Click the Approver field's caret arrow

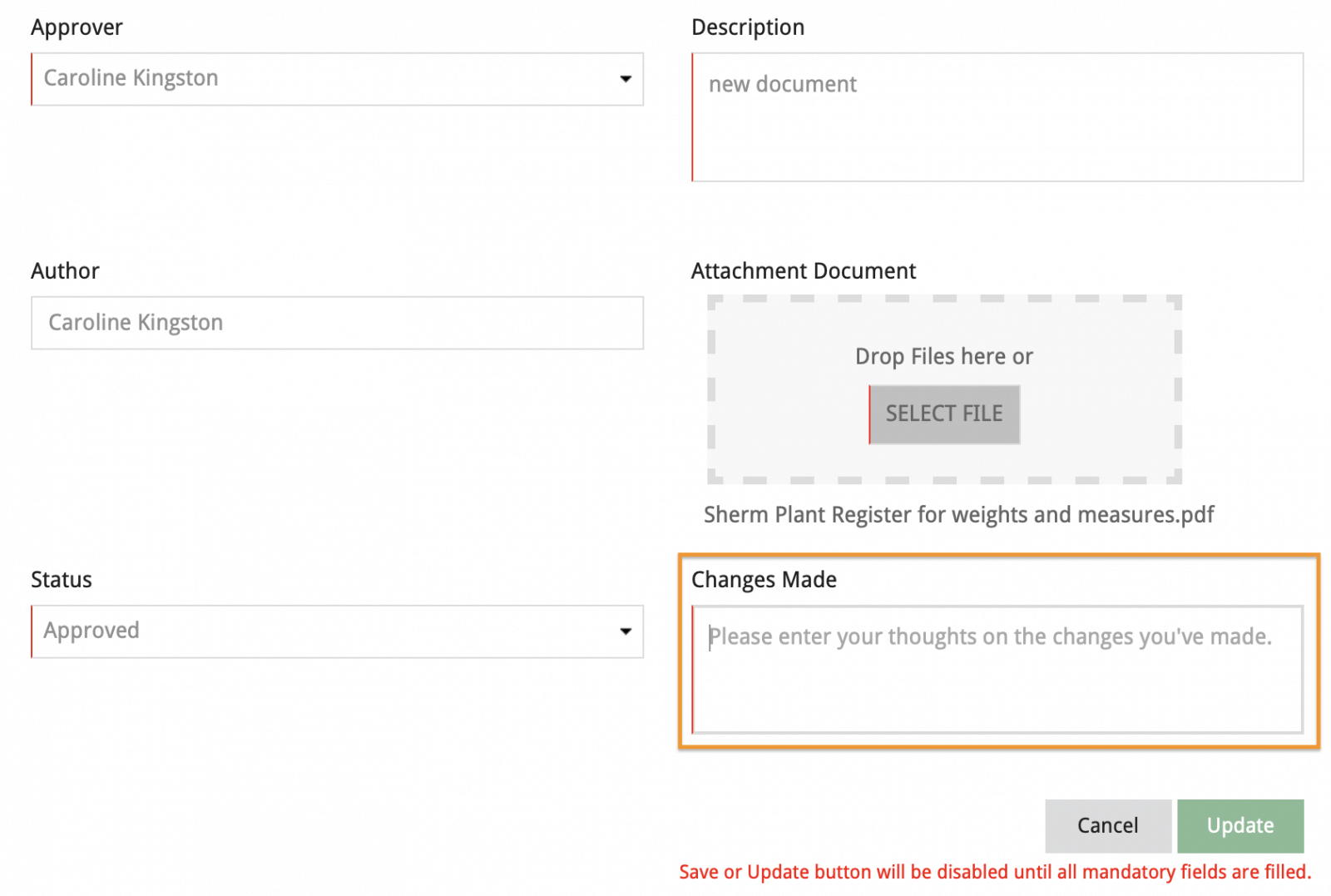pyautogui.click(x=626, y=79)
